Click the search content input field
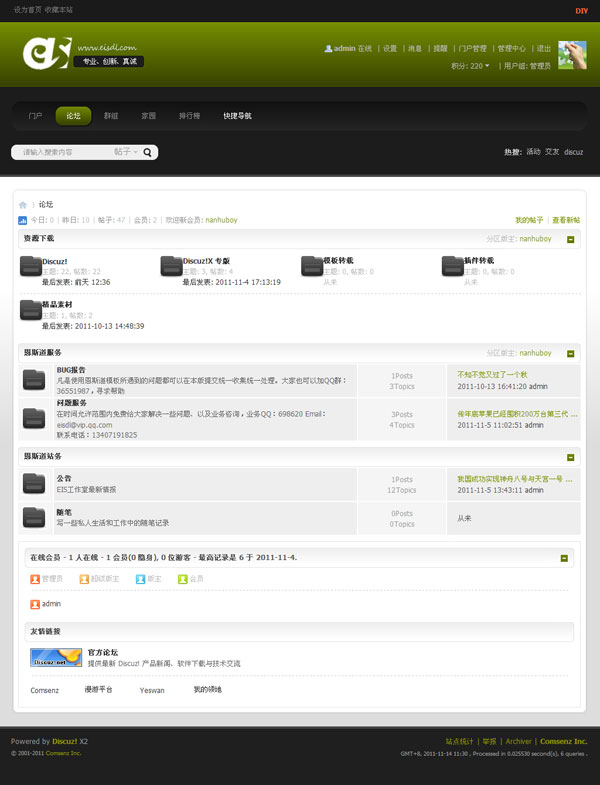Screen dimensions: 600x785 (x=65, y=152)
